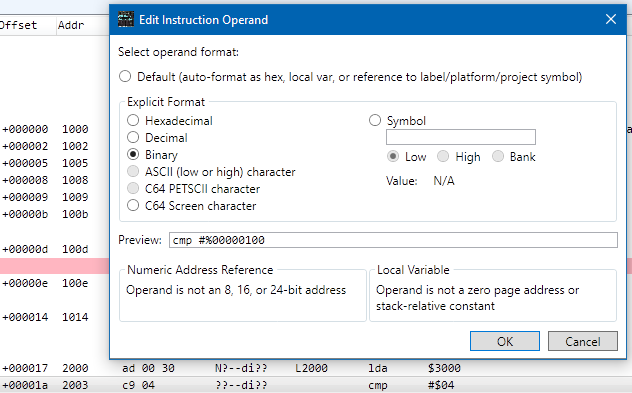Confirm with the OK button
The height and width of the screenshot is (393, 632).
(505, 341)
